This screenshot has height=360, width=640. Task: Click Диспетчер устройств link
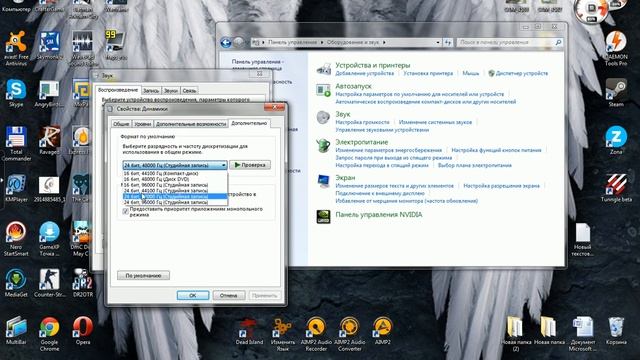point(522,73)
